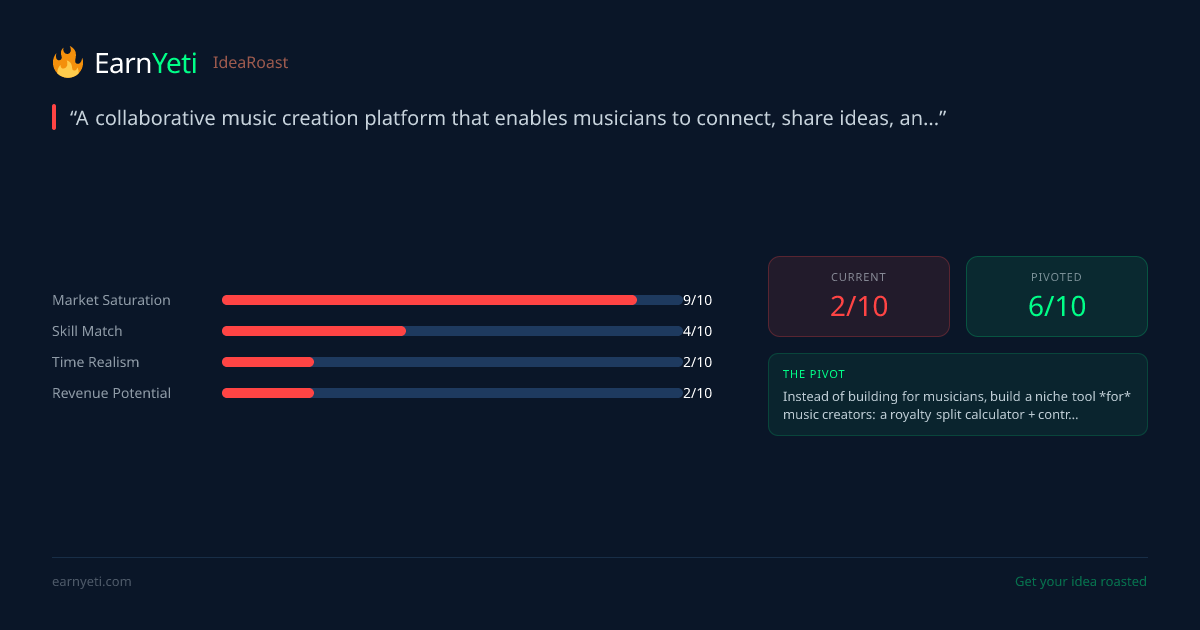Click the EarnYeti brand name

(x=145, y=63)
